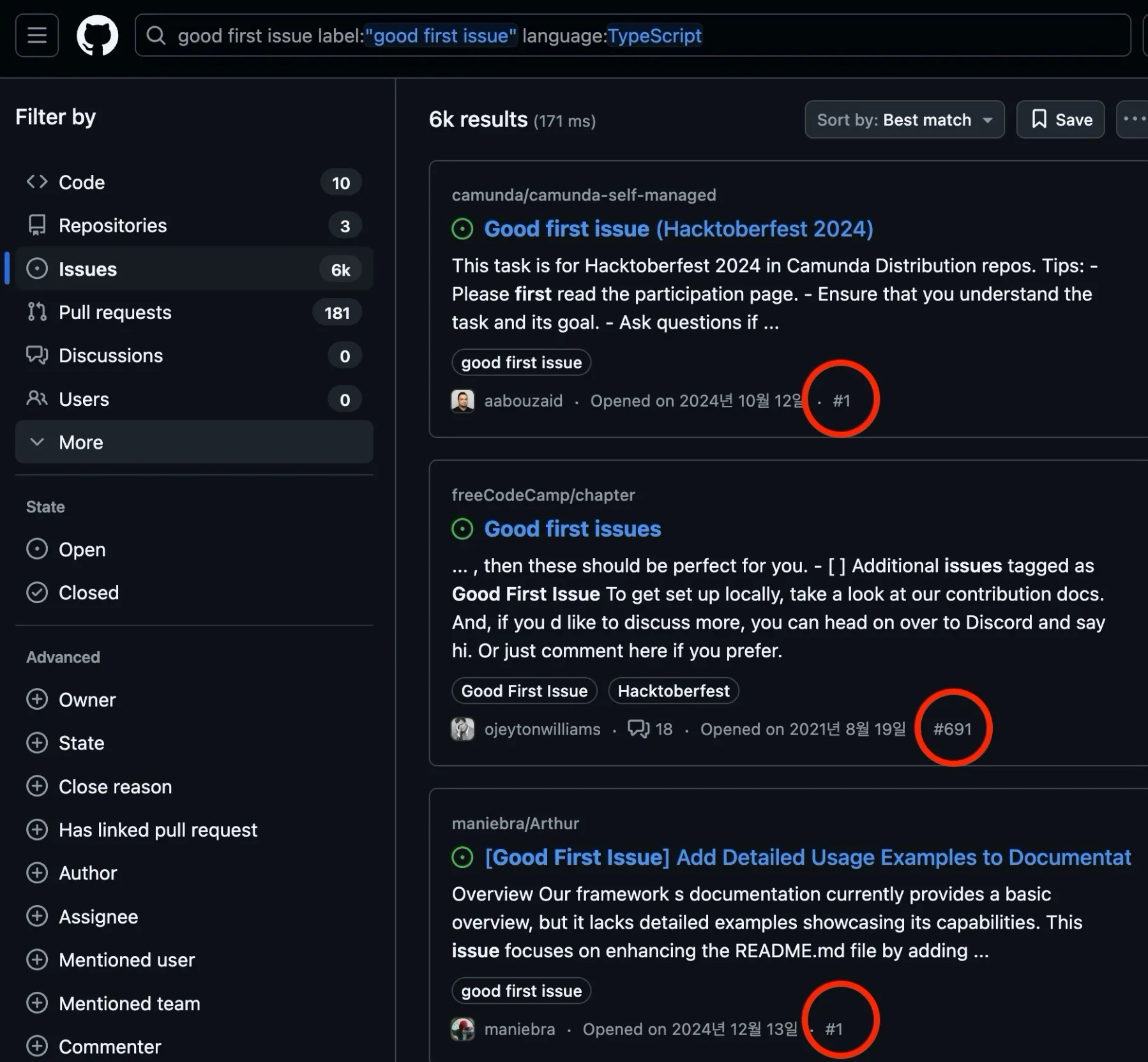This screenshot has width=1148, height=1062.
Task: Click the #691 issue number
Action: (952, 729)
